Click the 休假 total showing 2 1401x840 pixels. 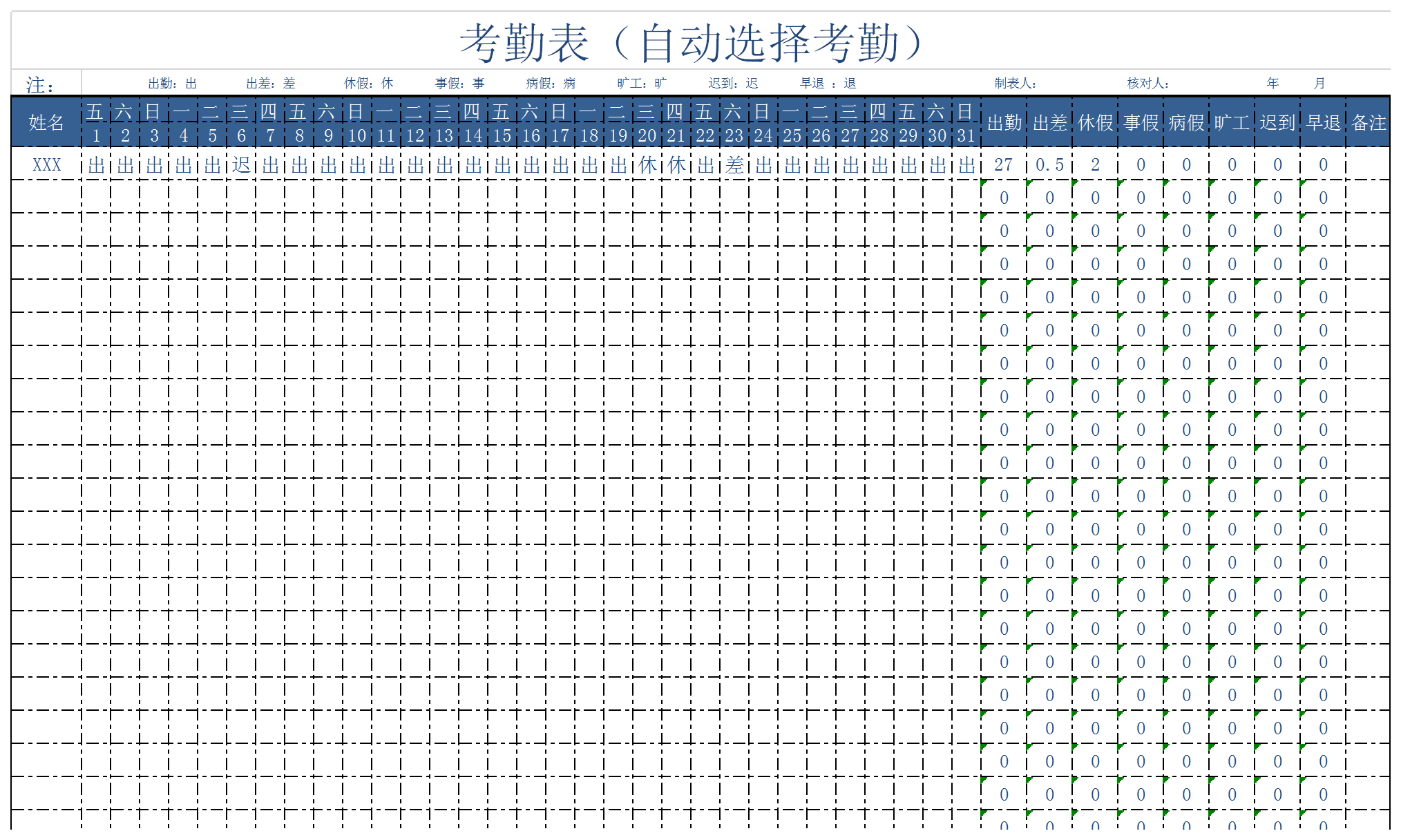coord(1095,165)
